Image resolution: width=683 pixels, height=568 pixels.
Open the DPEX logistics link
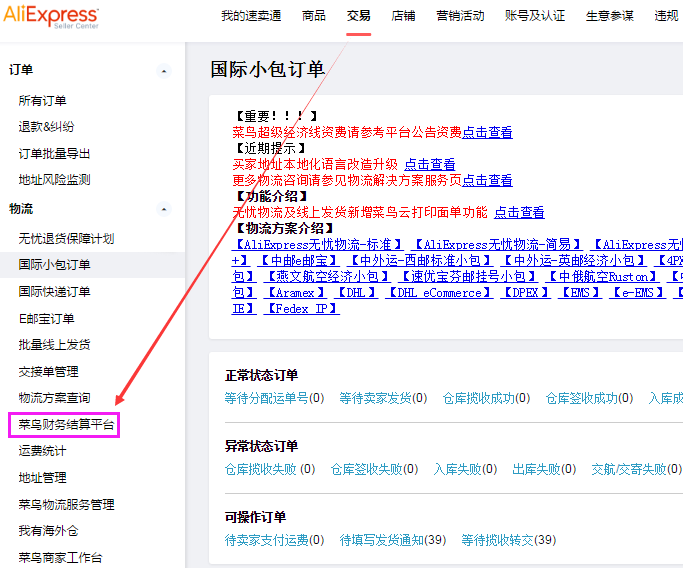[525, 292]
